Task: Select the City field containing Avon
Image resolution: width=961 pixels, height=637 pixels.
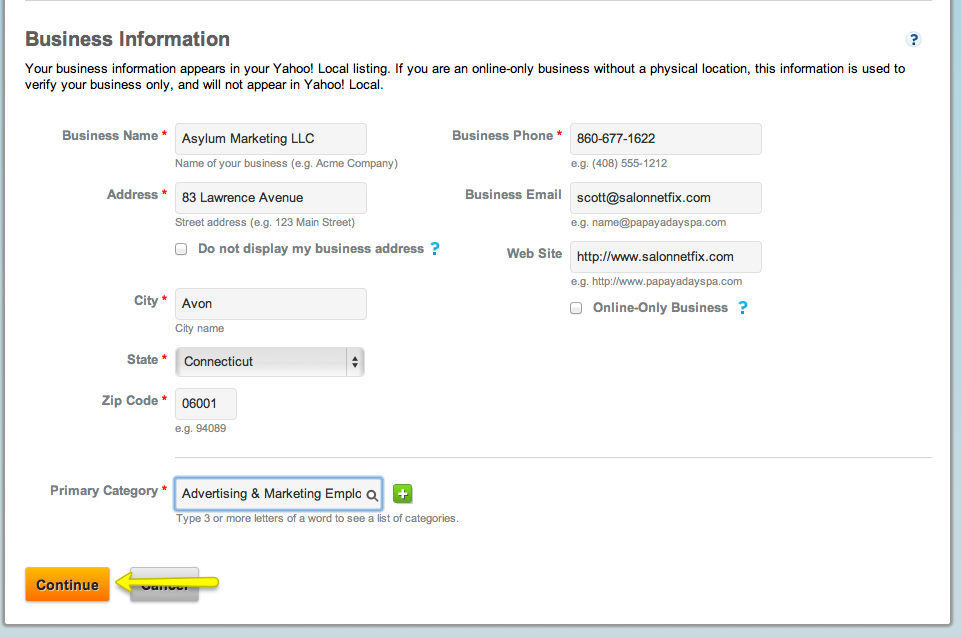Action: [x=270, y=304]
